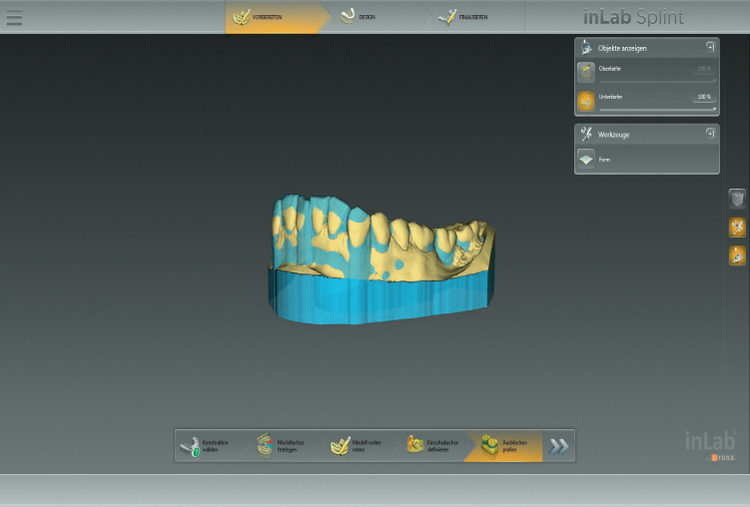
Task: Advance with the double-arrow next button
Action: pos(559,446)
